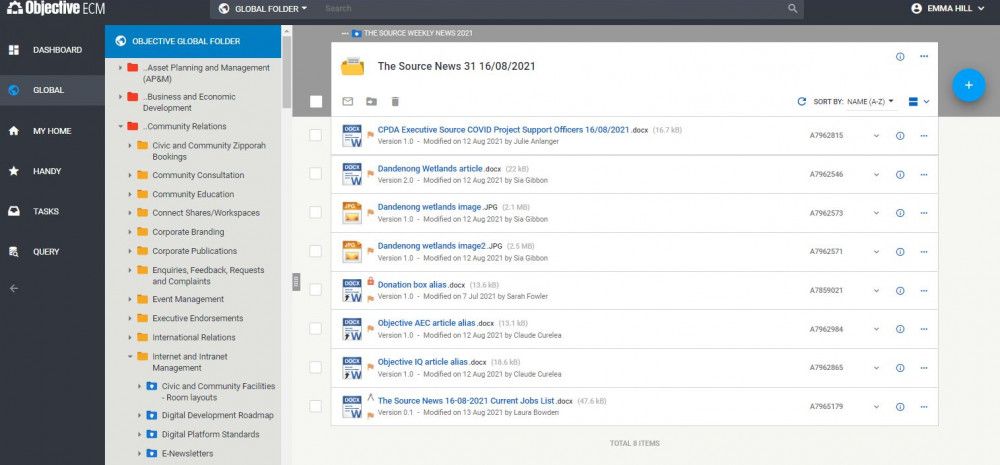The image size is (1000, 465).
Task: Click the refresh icon beside Sort By
Action: (x=802, y=101)
